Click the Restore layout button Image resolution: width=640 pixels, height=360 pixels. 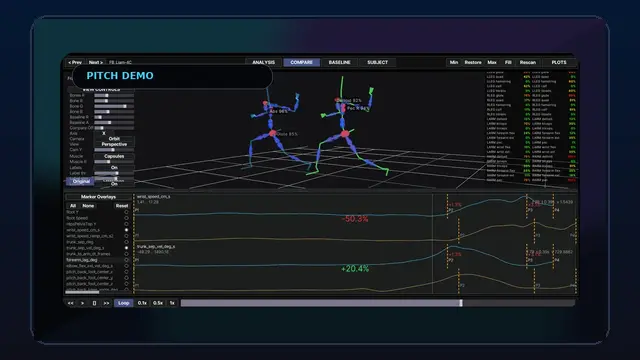tap(473, 62)
